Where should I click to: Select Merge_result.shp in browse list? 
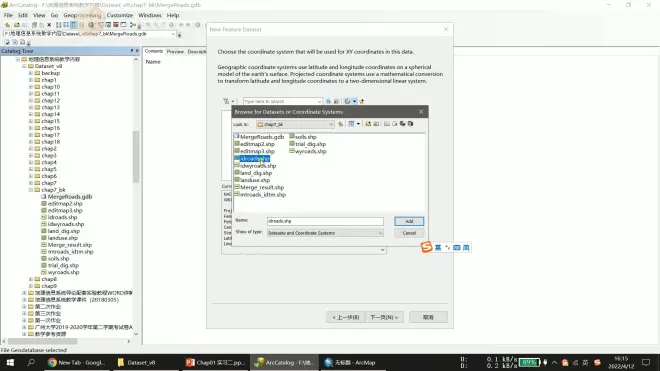[259, 187]
